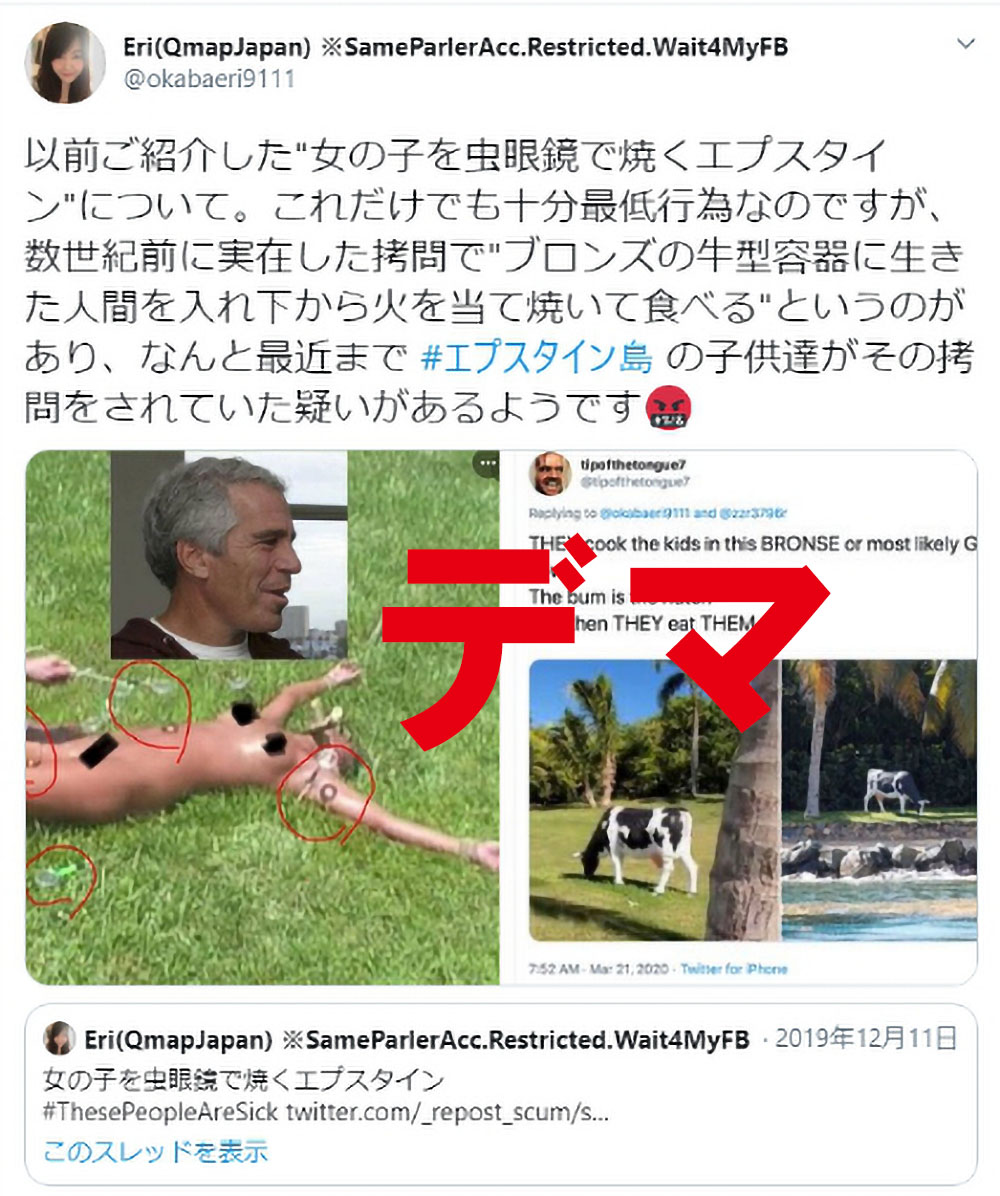Select the tipofthetongue7 username
Screen dimensions: 1000x1196
(x=633, y=465)
